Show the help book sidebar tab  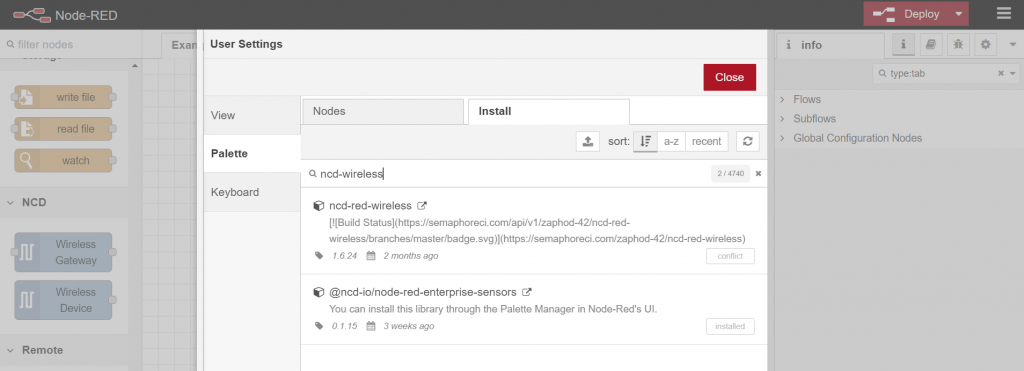point(931,44)
